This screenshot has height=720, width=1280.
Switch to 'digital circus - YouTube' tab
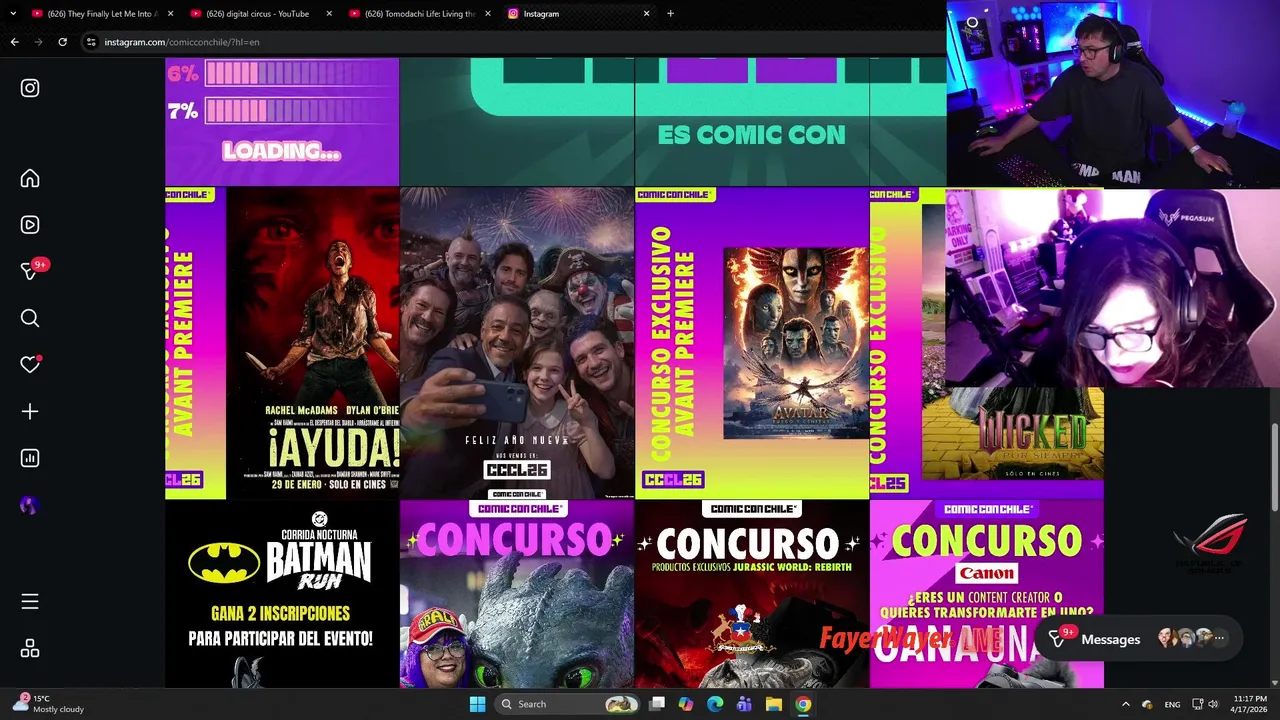[259, 13]
